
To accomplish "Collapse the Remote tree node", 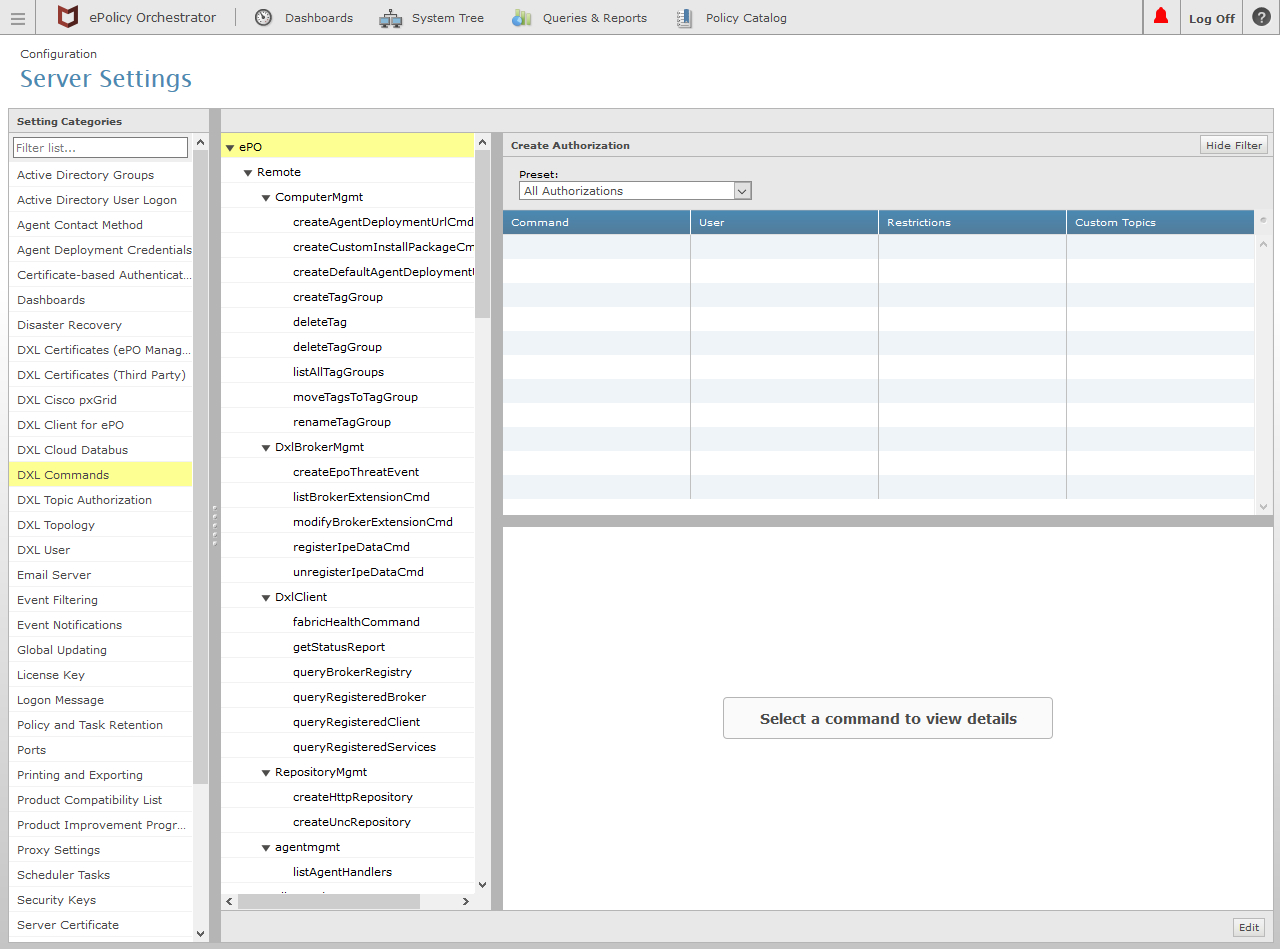I will [x=248, y=173].
